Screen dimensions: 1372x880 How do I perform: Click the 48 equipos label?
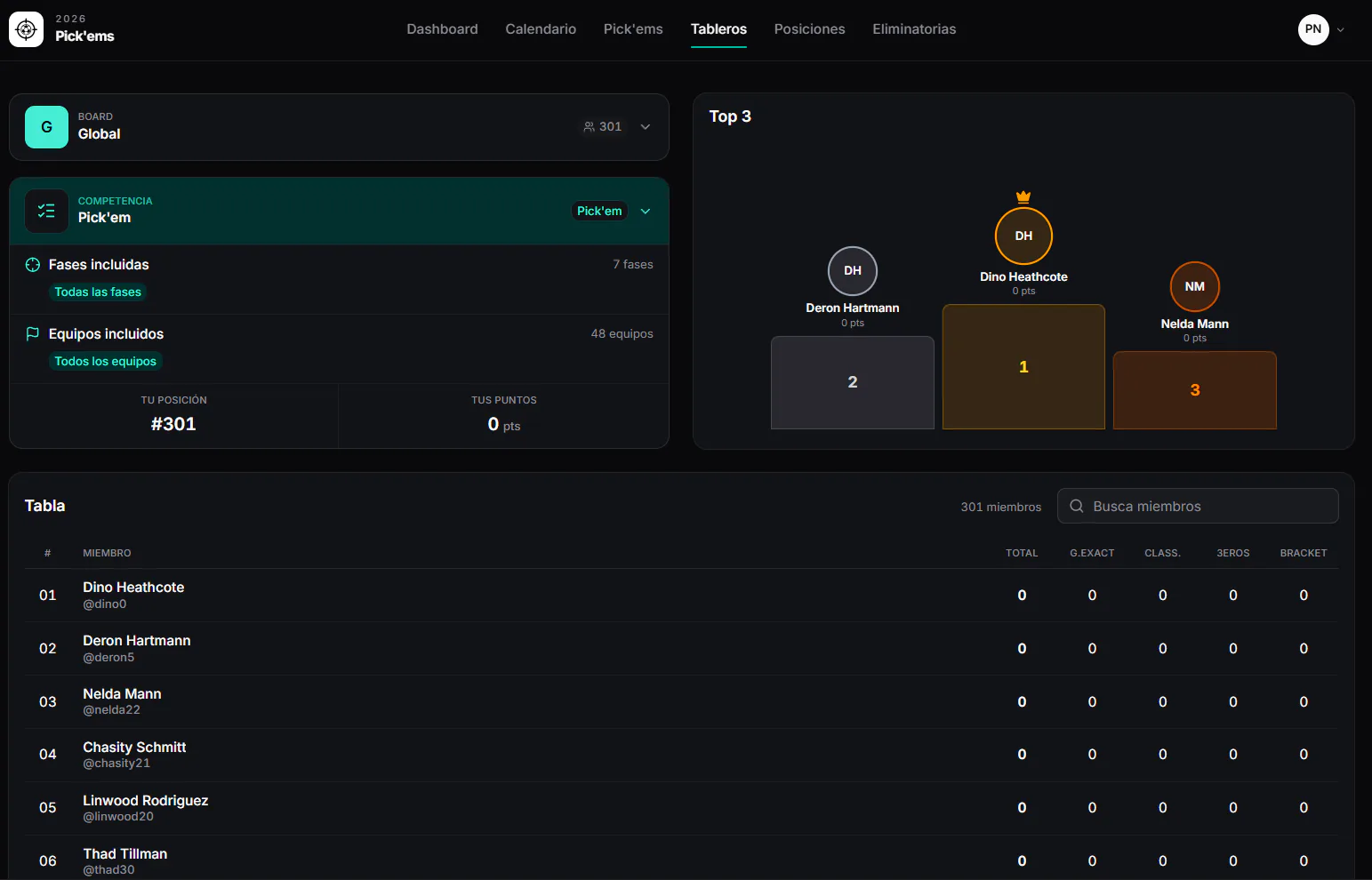[622, 334]
